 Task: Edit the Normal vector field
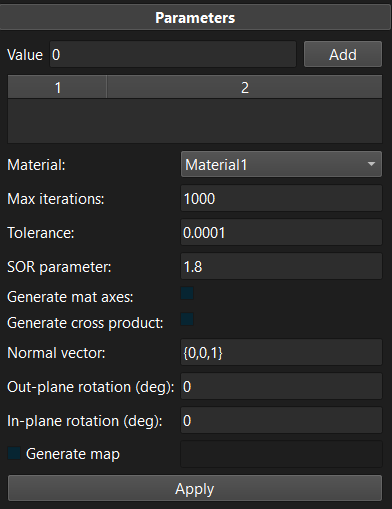[x=281, y=352]
